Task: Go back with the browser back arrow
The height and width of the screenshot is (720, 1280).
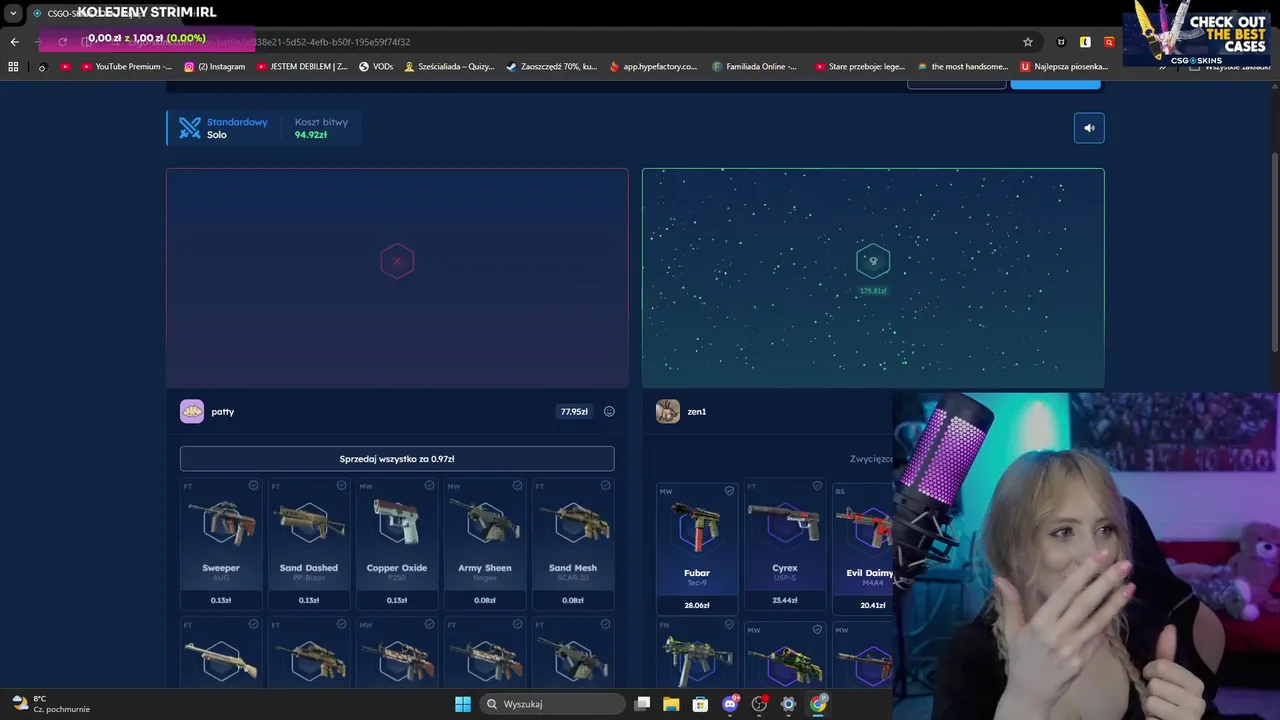Action: tap(14, 42)
